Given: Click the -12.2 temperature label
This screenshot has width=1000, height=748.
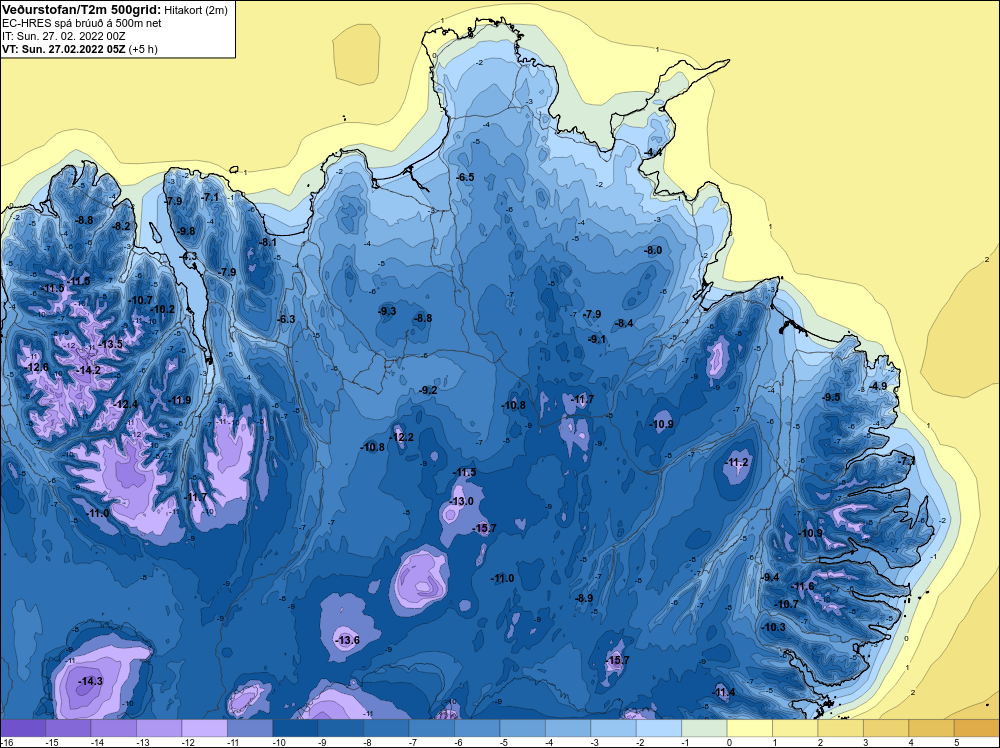Looking at the screenshot, I should [x=402, y=437].
